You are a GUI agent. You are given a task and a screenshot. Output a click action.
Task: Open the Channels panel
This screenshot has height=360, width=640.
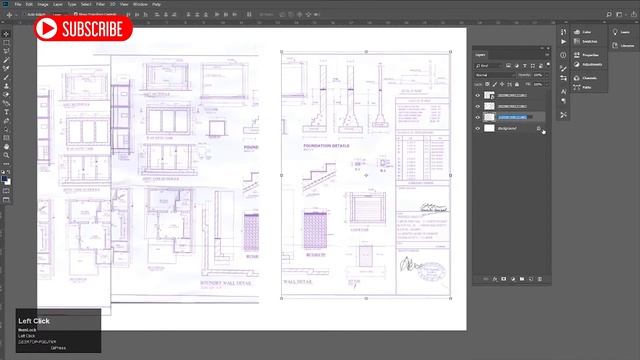(x=586, y=78)
